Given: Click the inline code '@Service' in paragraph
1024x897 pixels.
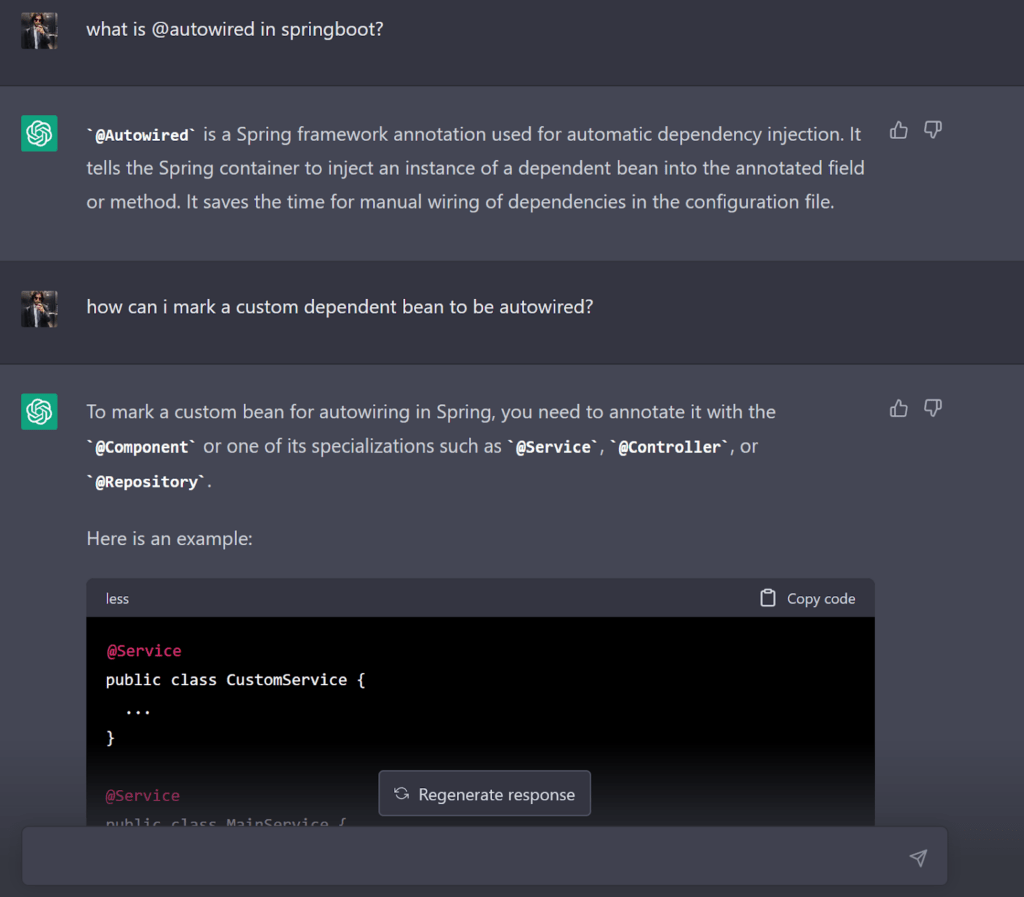Looking at the screenshot, I should click(553, 447).
